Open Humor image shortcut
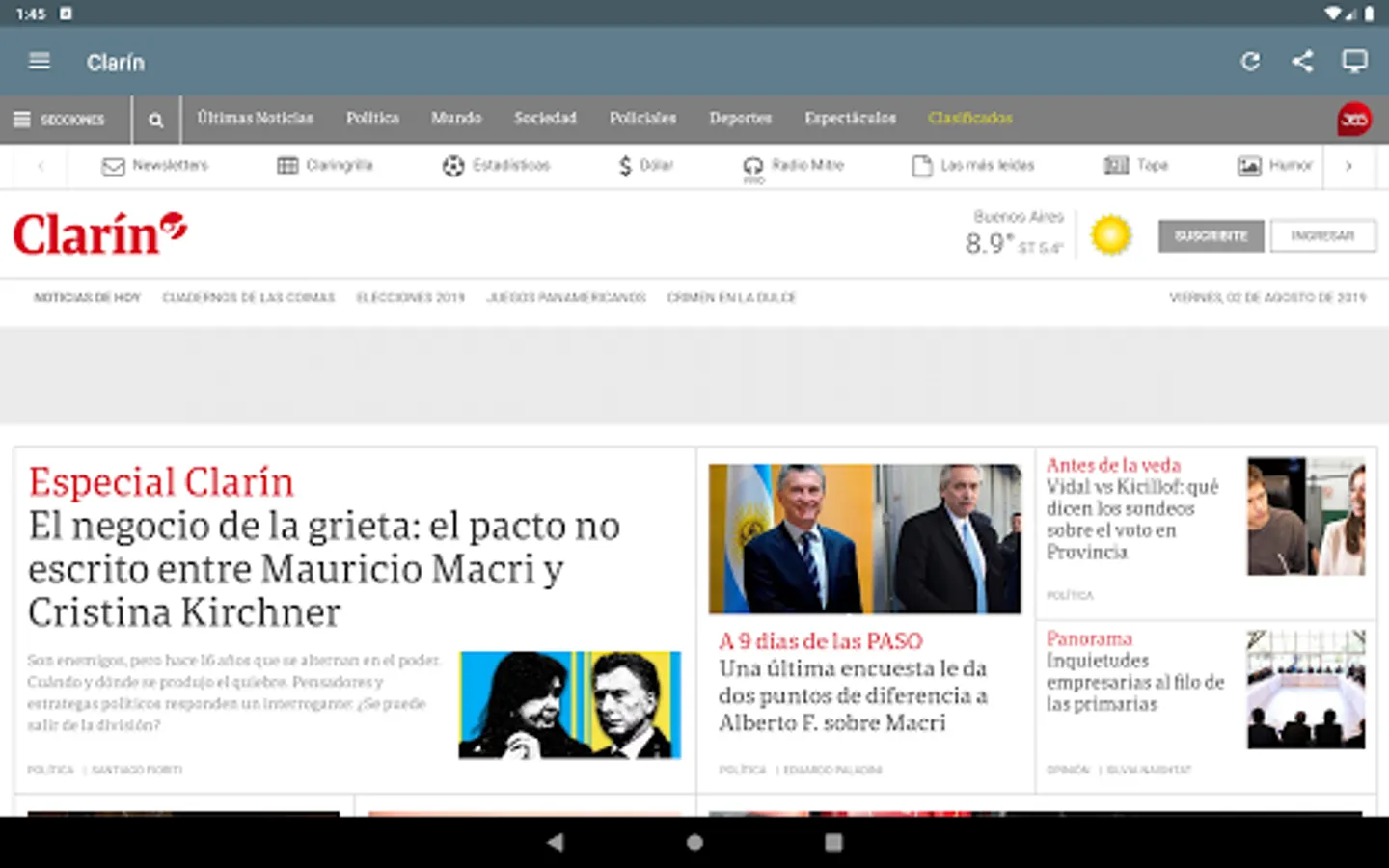This screenshot has height=868, width=1389. coord(1275,166)
